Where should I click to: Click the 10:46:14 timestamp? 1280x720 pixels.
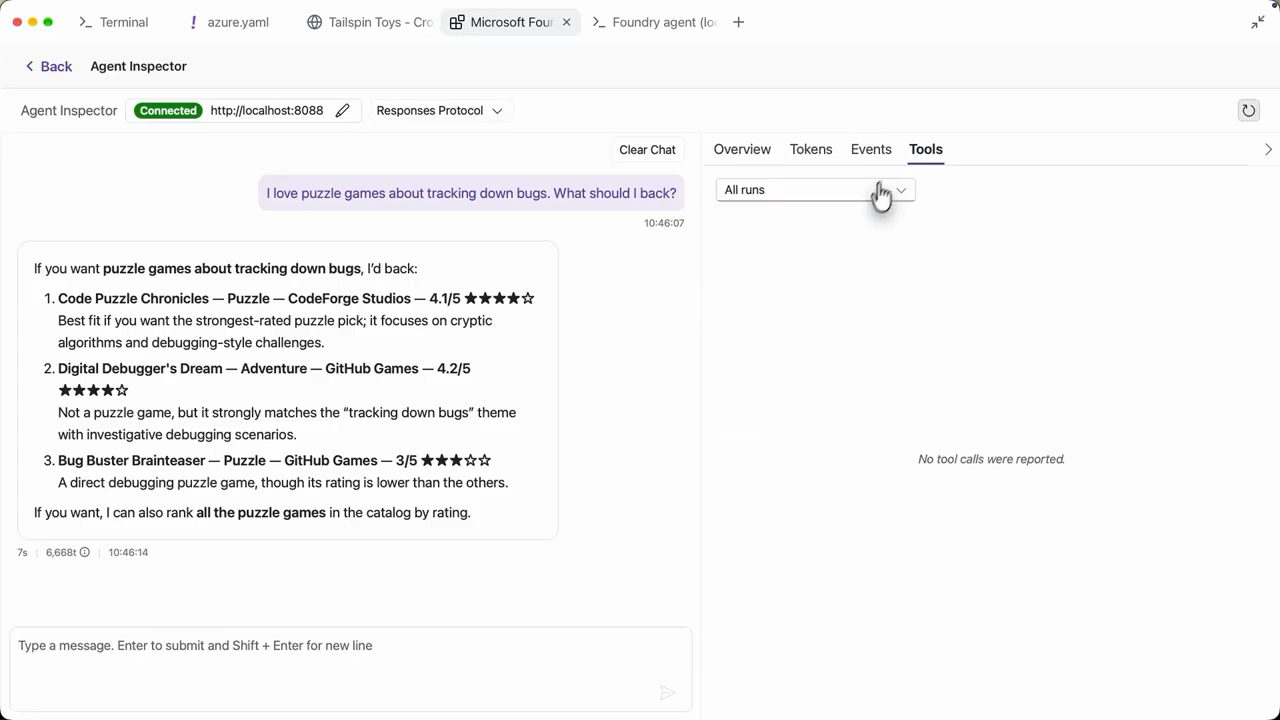click(x=128, y=552)
